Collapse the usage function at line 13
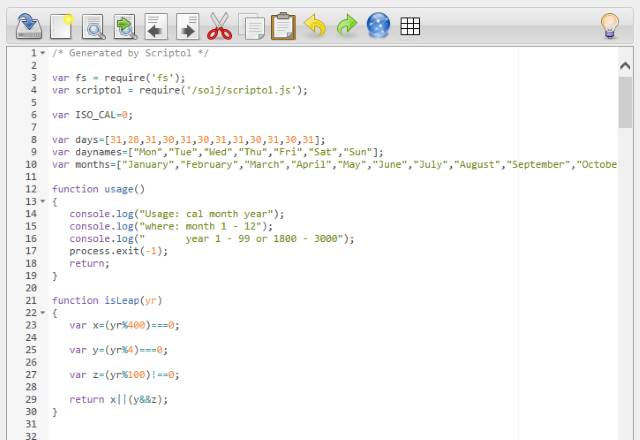Screen dimensions: 640x440 point(42,201)
